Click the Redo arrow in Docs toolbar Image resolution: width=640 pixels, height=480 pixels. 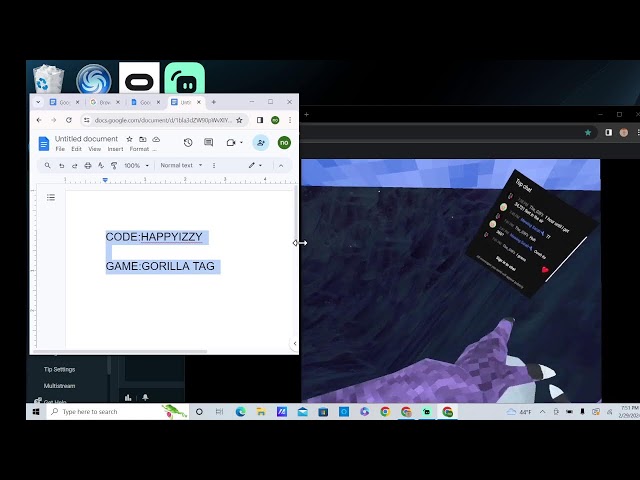click(x=75, y=165)
